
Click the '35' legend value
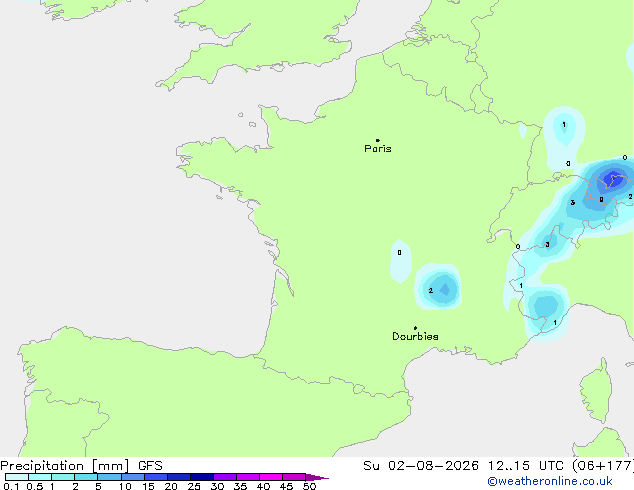tap(240, 486)
